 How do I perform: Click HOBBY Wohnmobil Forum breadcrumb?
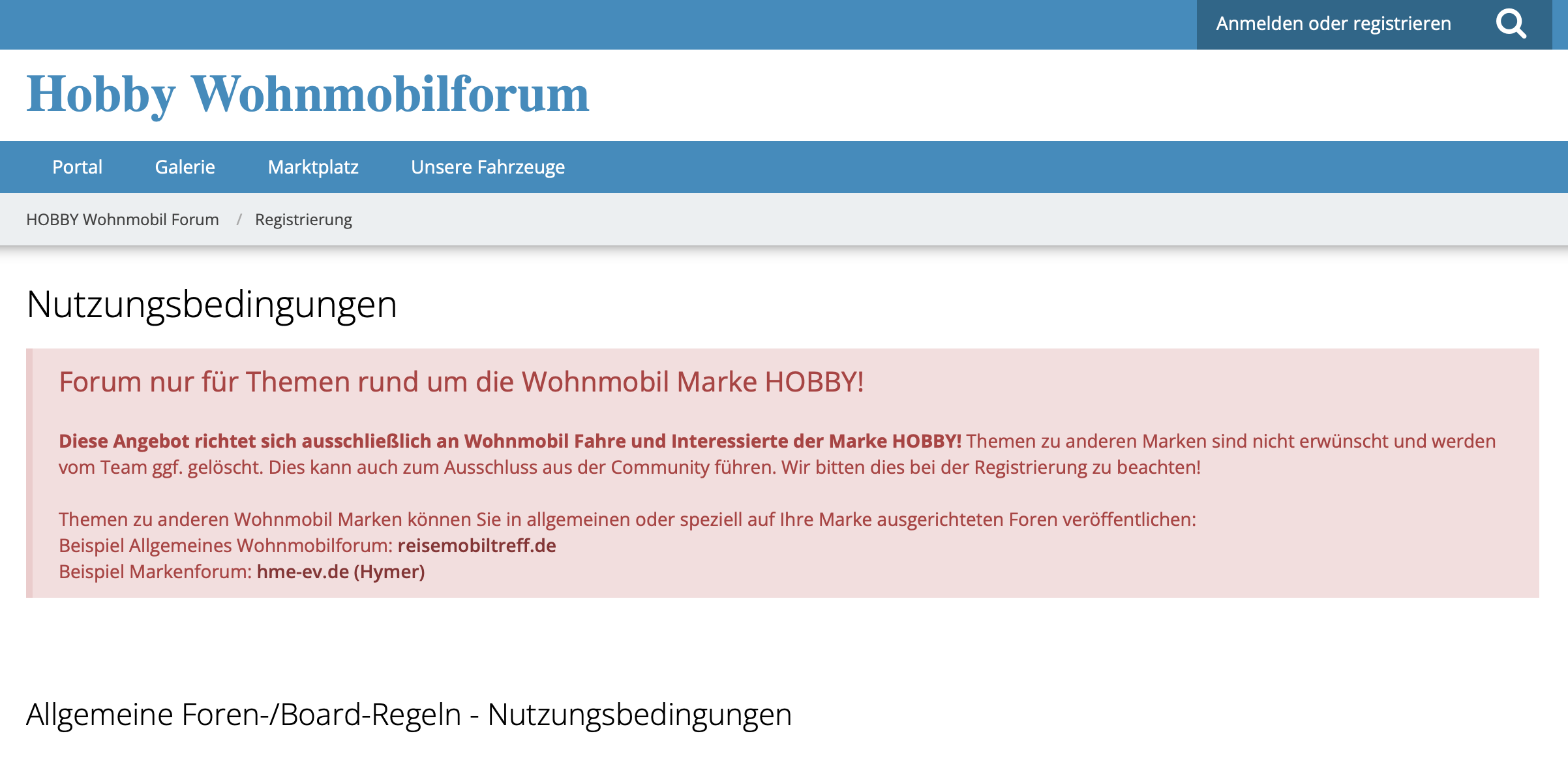coord(123,220)
